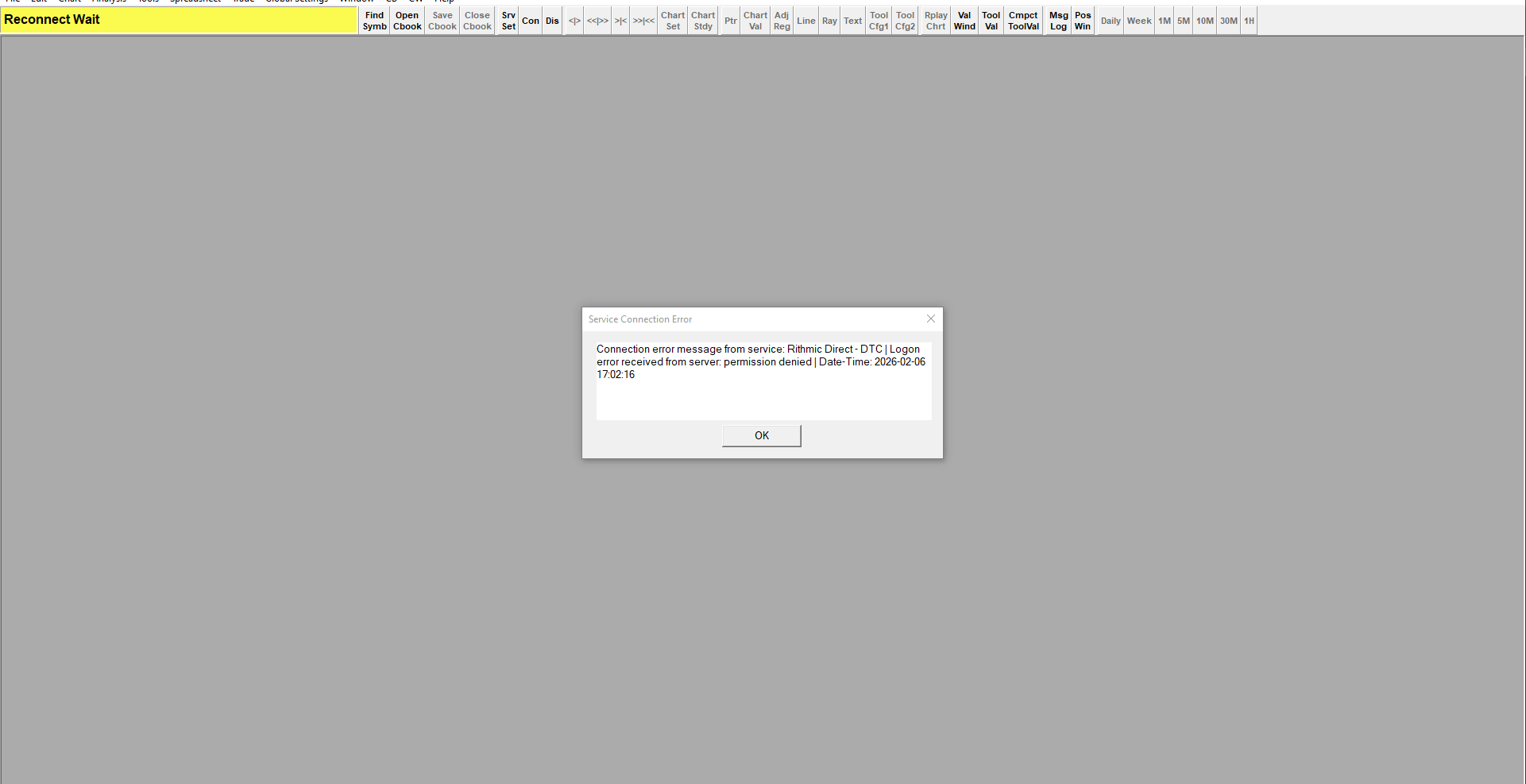Connect to data feed with Con
Screen dimensions: 1526x784
point(531,21)
